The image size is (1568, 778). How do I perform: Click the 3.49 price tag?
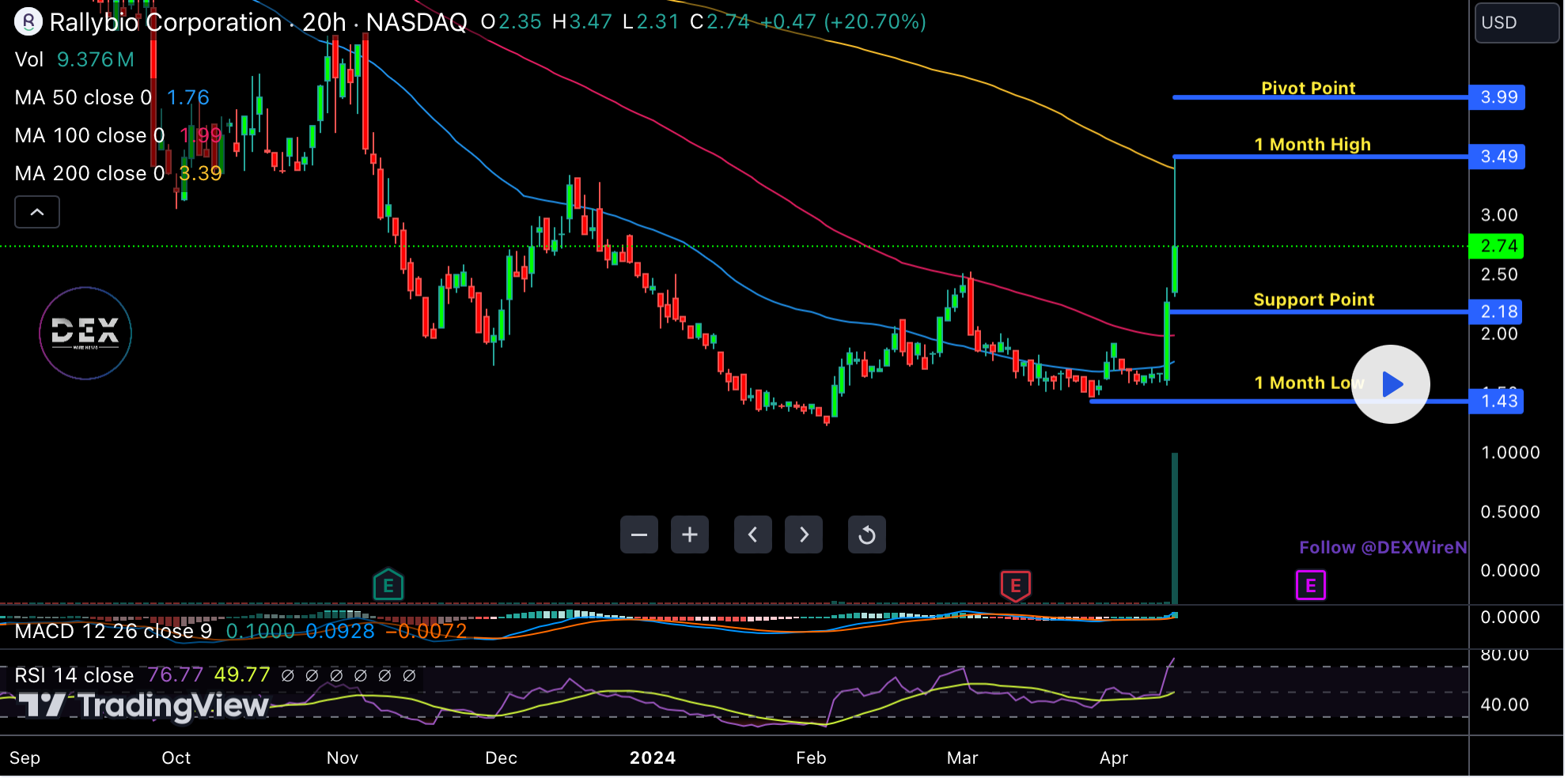[1498, 157]
